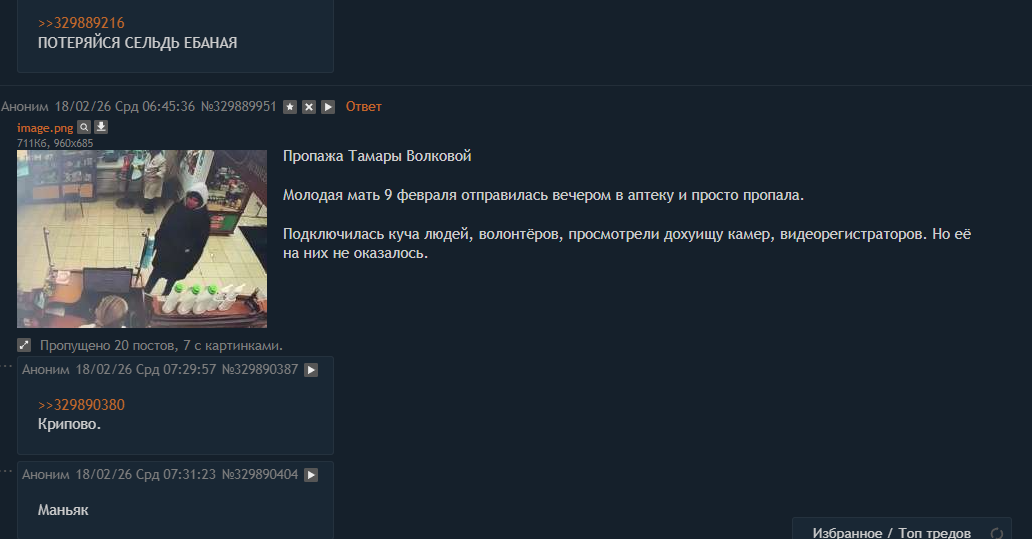Refresh the Избранное / Топ тредов panel
This screenshot has height=539, width=1032.
[996, 534]
